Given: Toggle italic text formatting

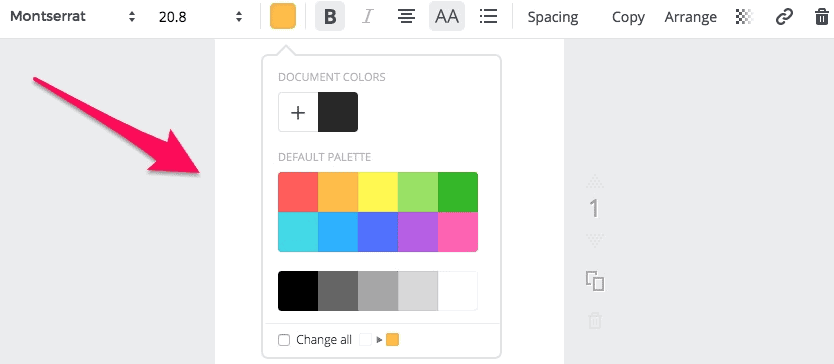Looking at the screenshot, I should click(x=367, y=16).
